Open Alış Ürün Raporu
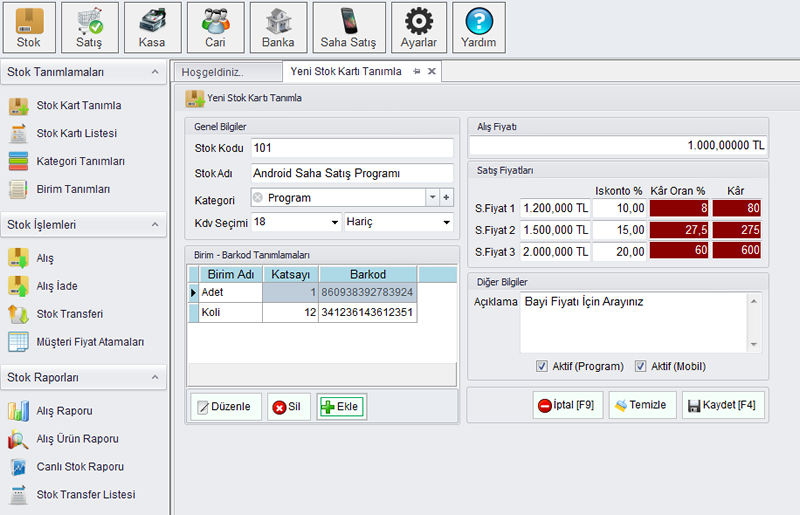Image resolution: width=800 pixels, height=515 pixels. pos(63,439)
